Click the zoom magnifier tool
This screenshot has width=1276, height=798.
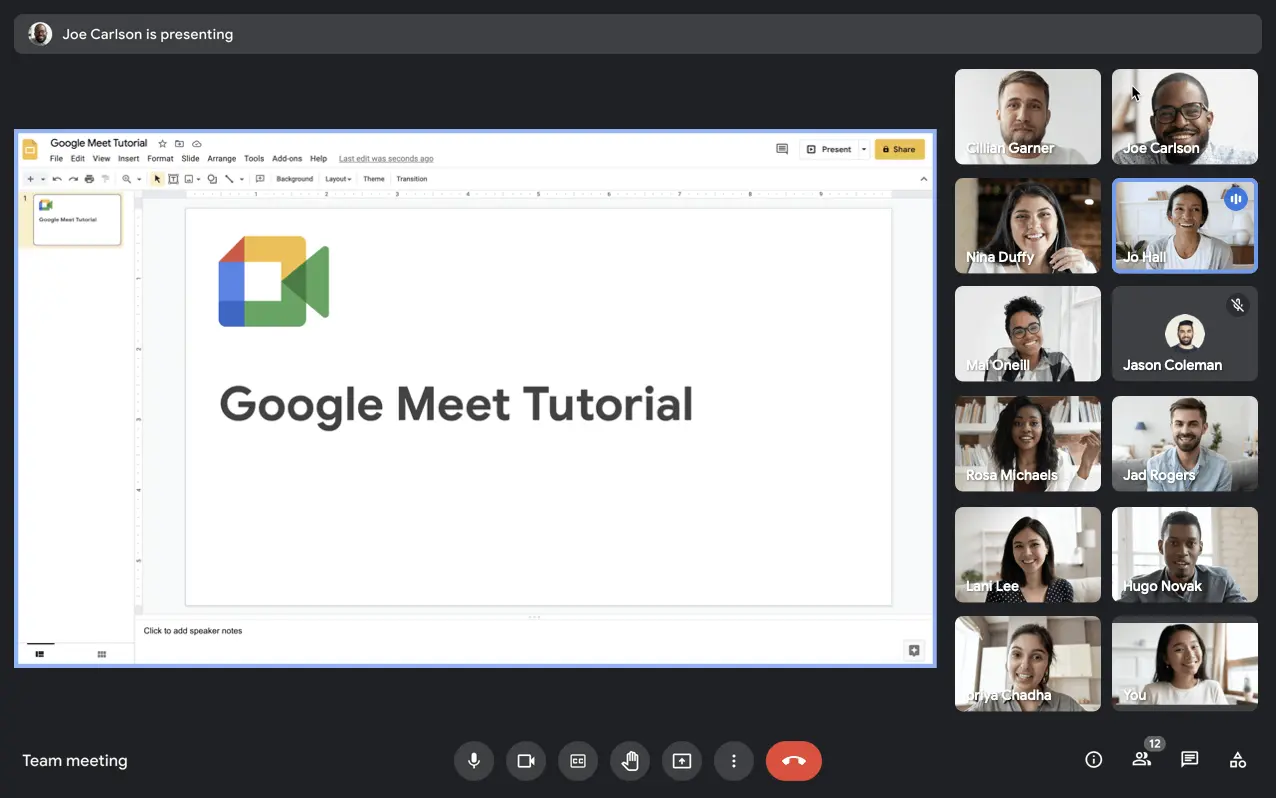coord(126,179)
